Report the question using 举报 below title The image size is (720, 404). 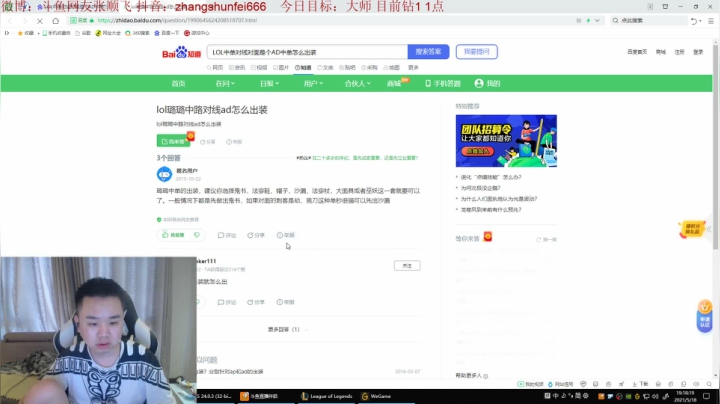point(234,142)
